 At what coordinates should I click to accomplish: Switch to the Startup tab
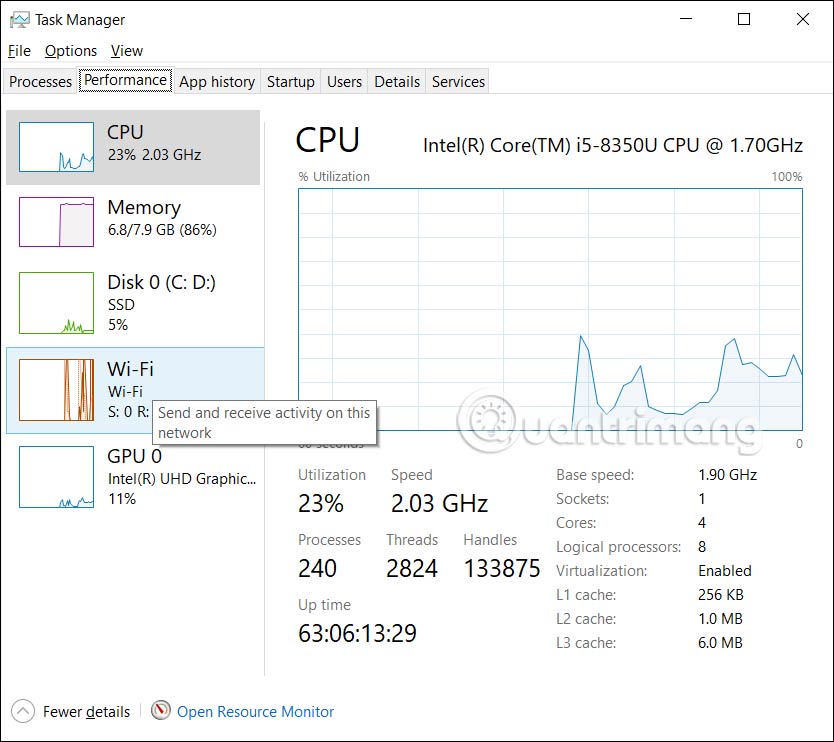(291, 82)
